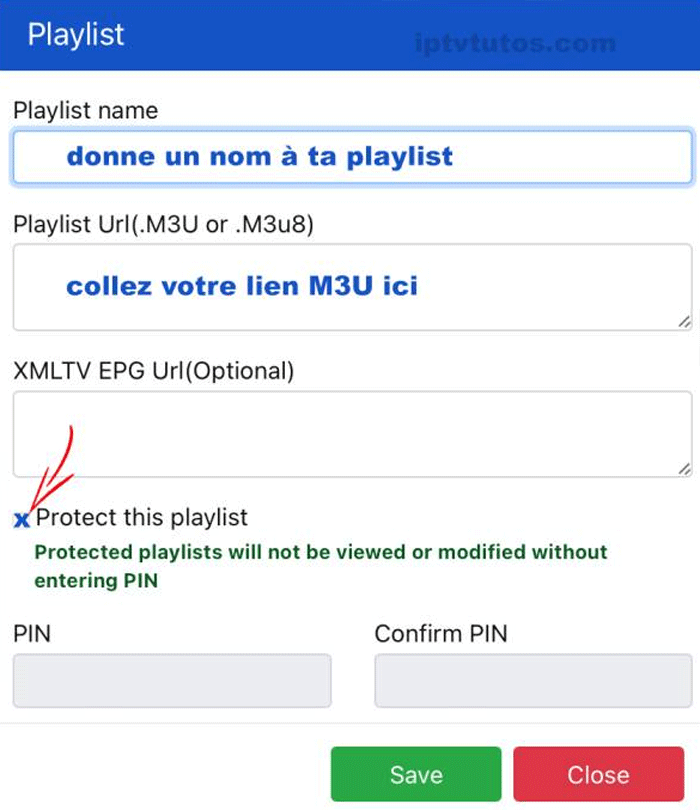Toggle the Protect this playlist checkbox
This screenshot has width=700, height=810.
coord(22,519)
